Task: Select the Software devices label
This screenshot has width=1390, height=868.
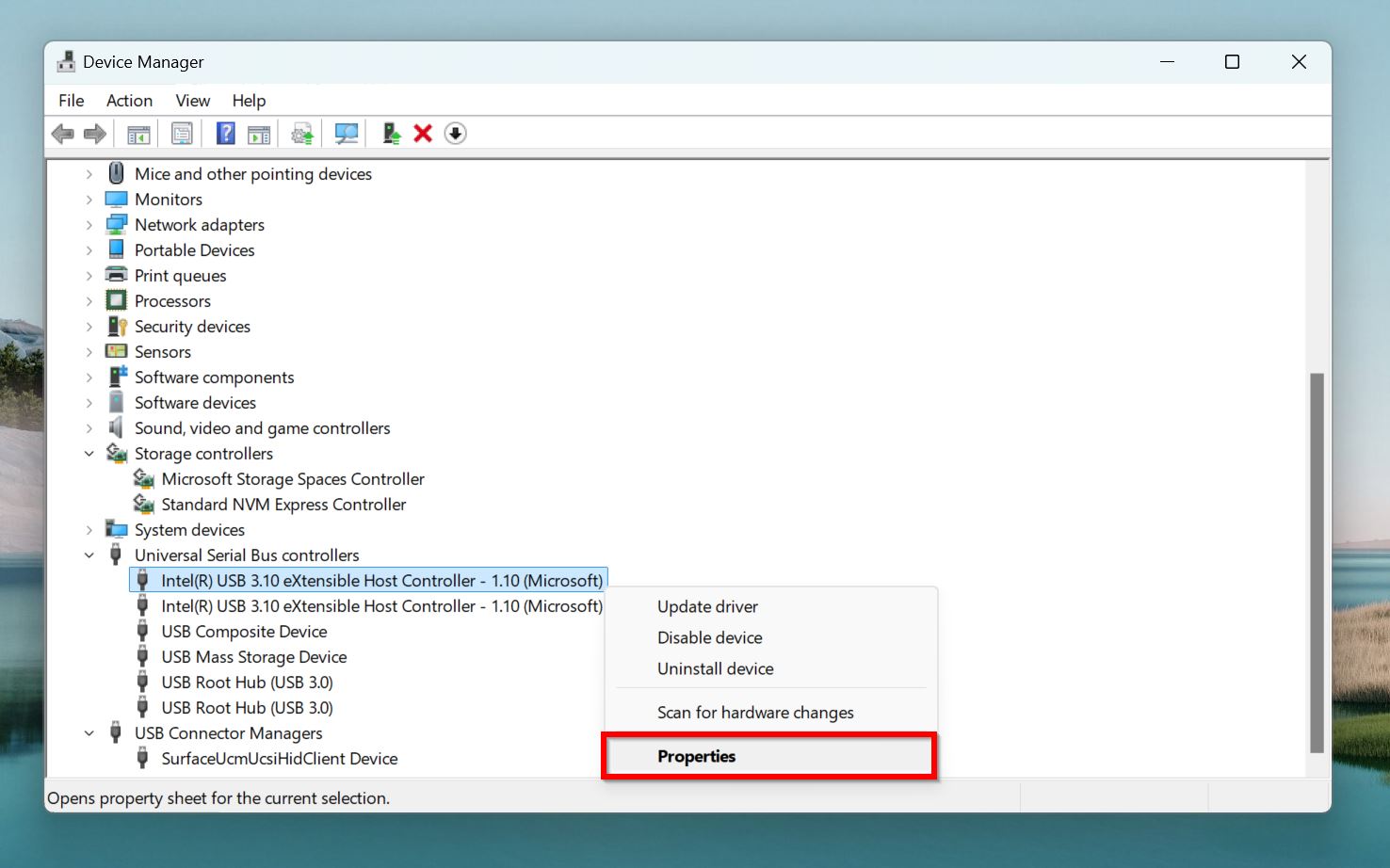Action: pos(195,403)
